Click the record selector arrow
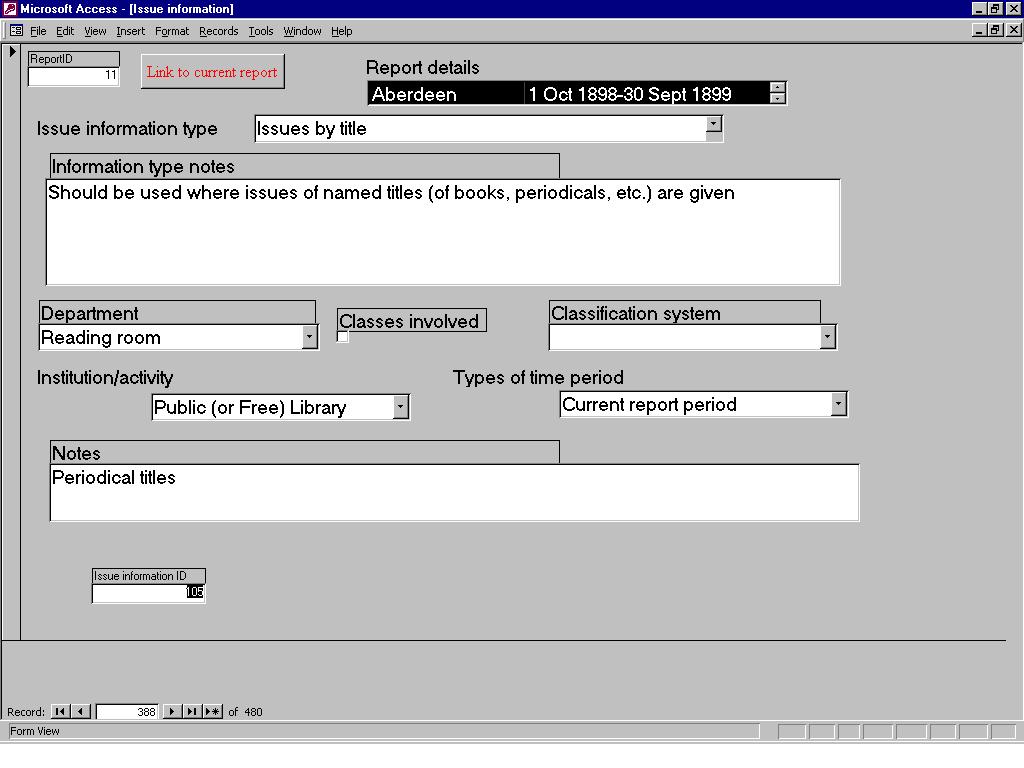1024x768 pixels. (x=12, y=52)
